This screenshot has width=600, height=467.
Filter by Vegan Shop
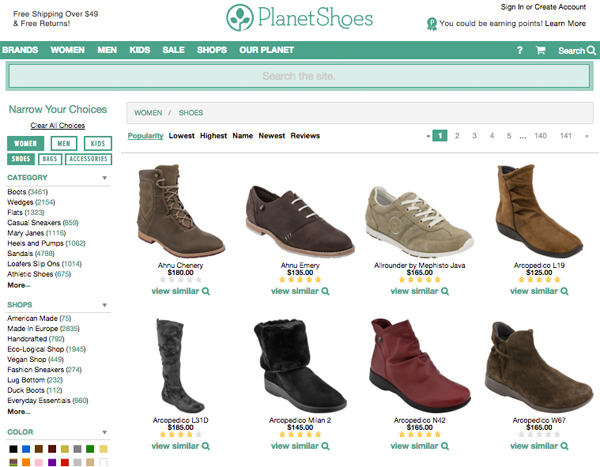[x=36, y=359]
